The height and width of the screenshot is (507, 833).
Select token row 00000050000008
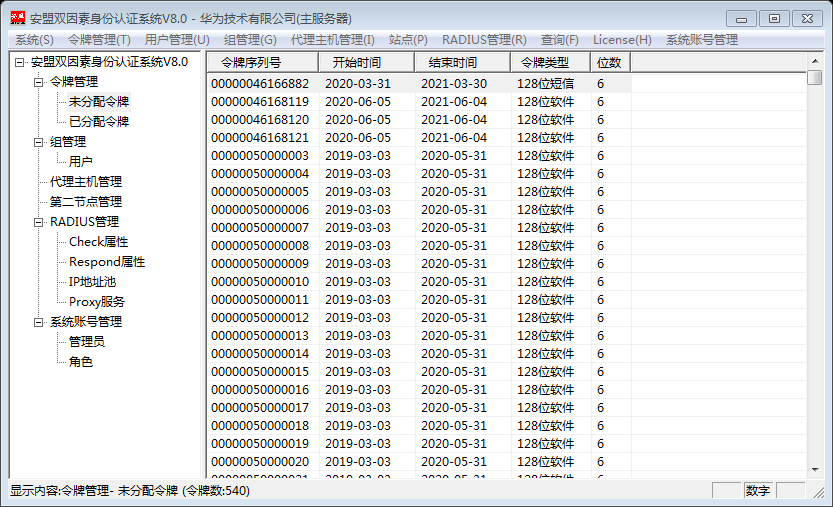point(419,246)
